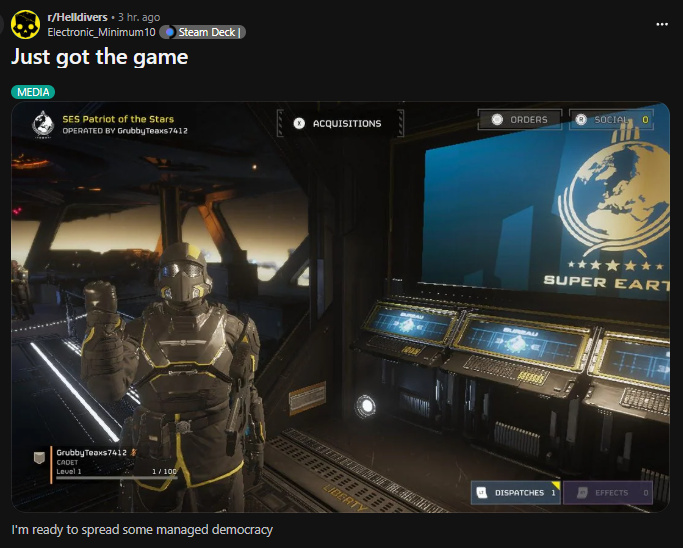The height and width of the screenshot is (548, 683).
Task: Open the r/Helldivers subreddit avatar
Action: [x=25, y=24]
